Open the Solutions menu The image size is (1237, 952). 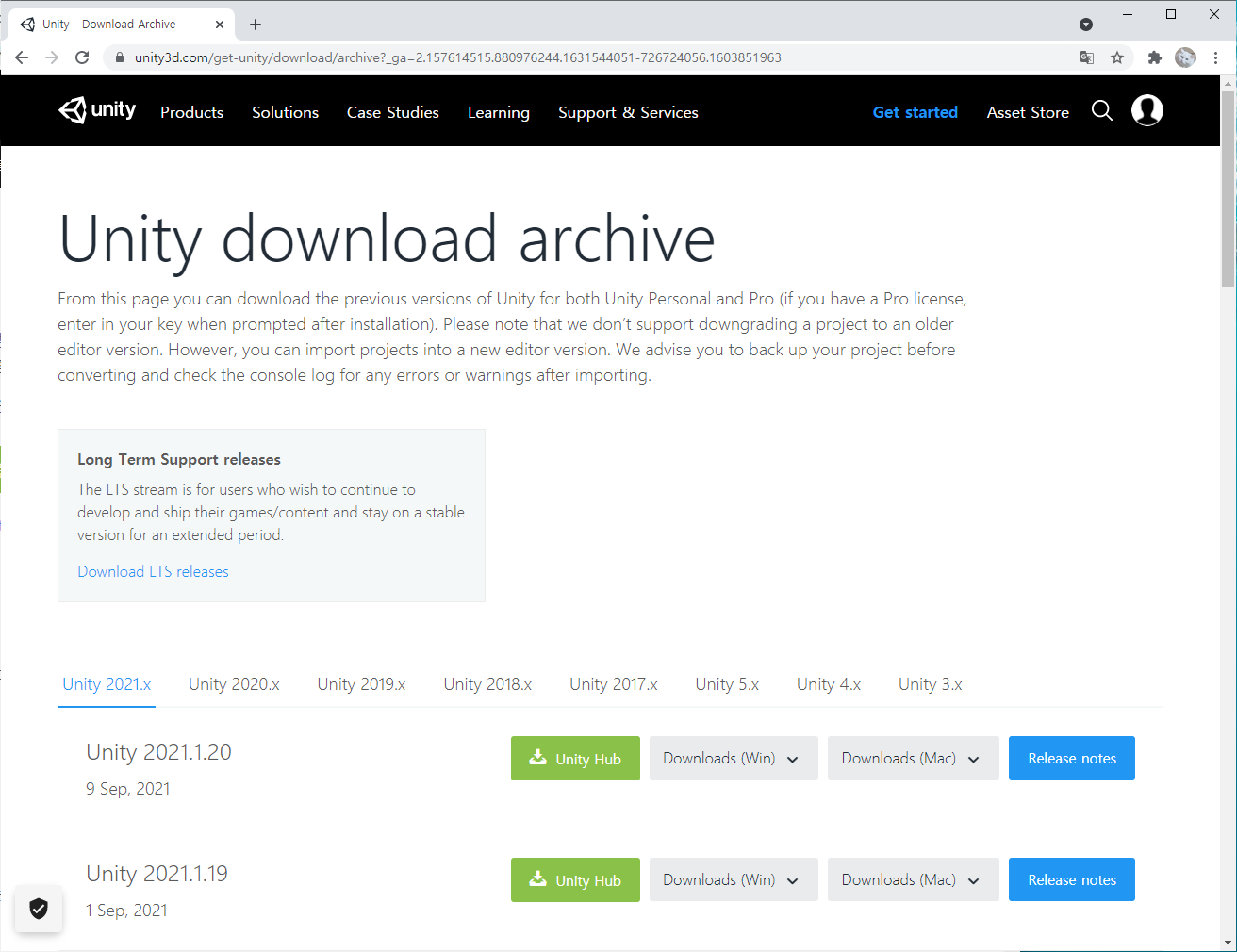click(x=285, y=112)
